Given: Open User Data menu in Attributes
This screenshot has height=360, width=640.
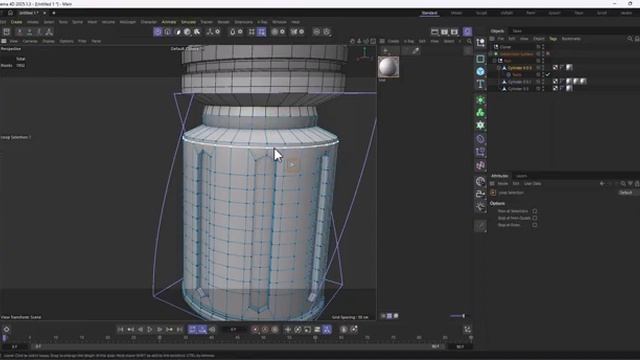Looking at the screenshot, I should point(532,184).
